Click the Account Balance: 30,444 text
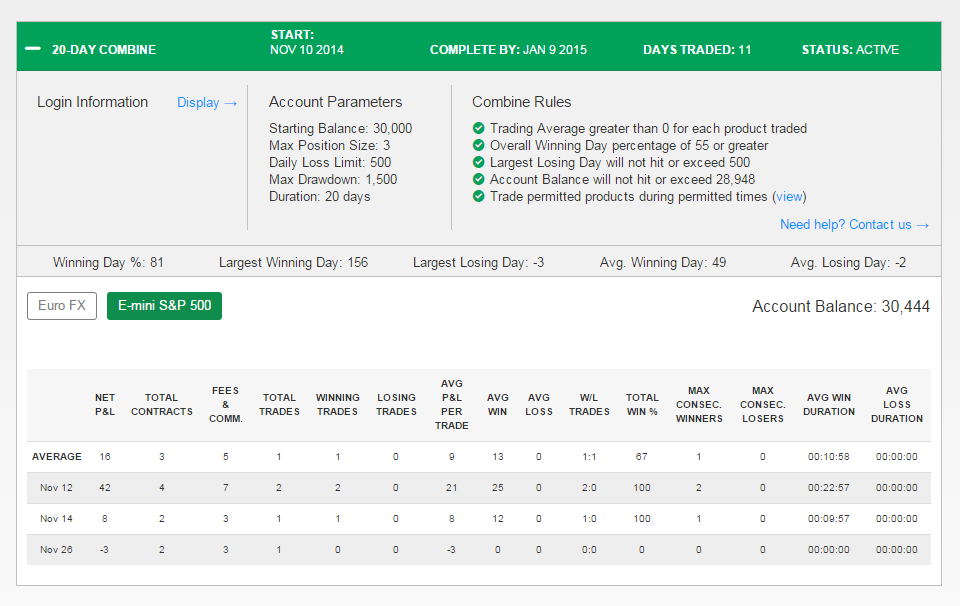960x606 pixels. pyautogui.click(x=841, y=306)
